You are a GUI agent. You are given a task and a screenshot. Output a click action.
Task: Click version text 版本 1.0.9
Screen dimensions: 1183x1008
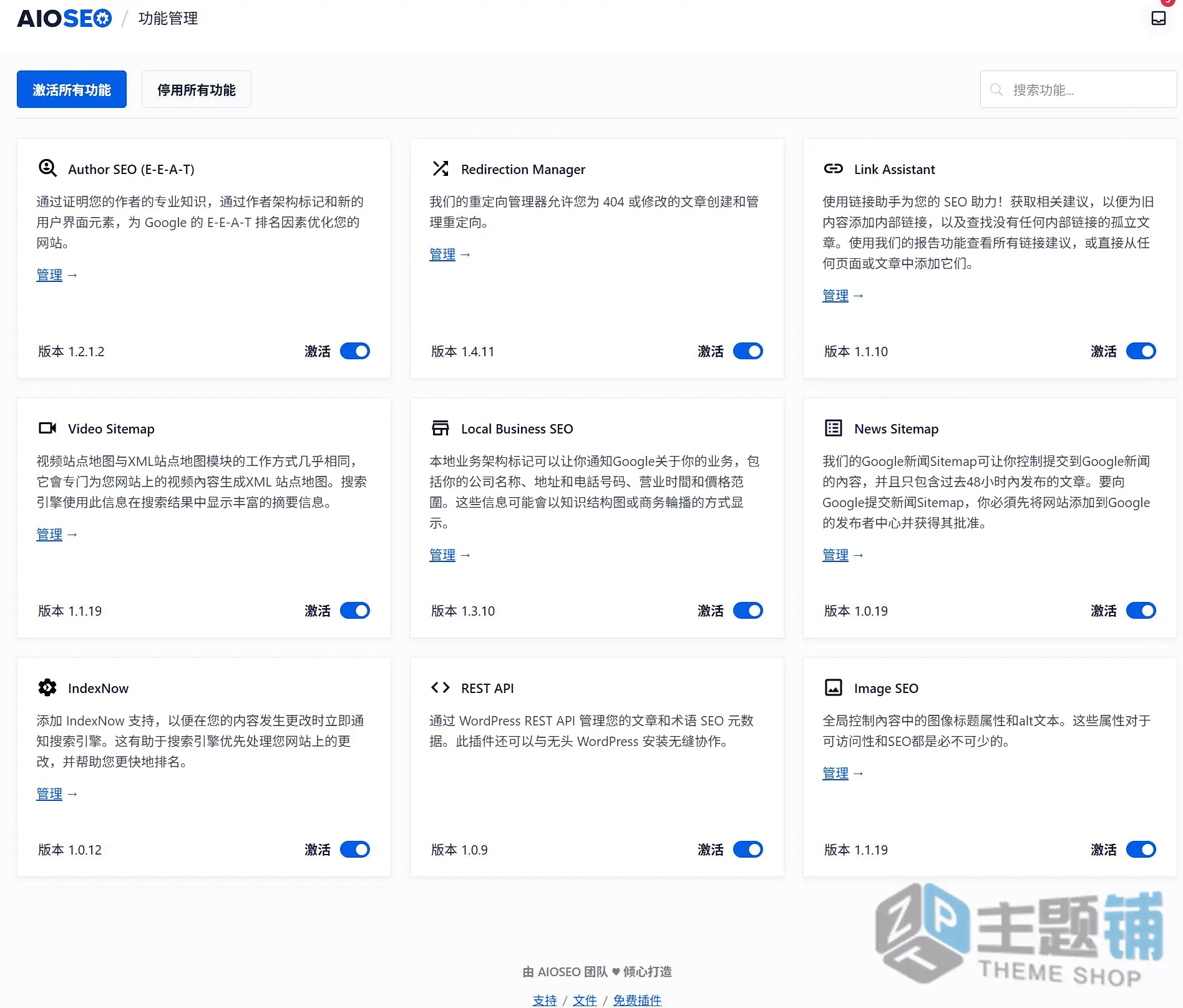click(459, 850)
